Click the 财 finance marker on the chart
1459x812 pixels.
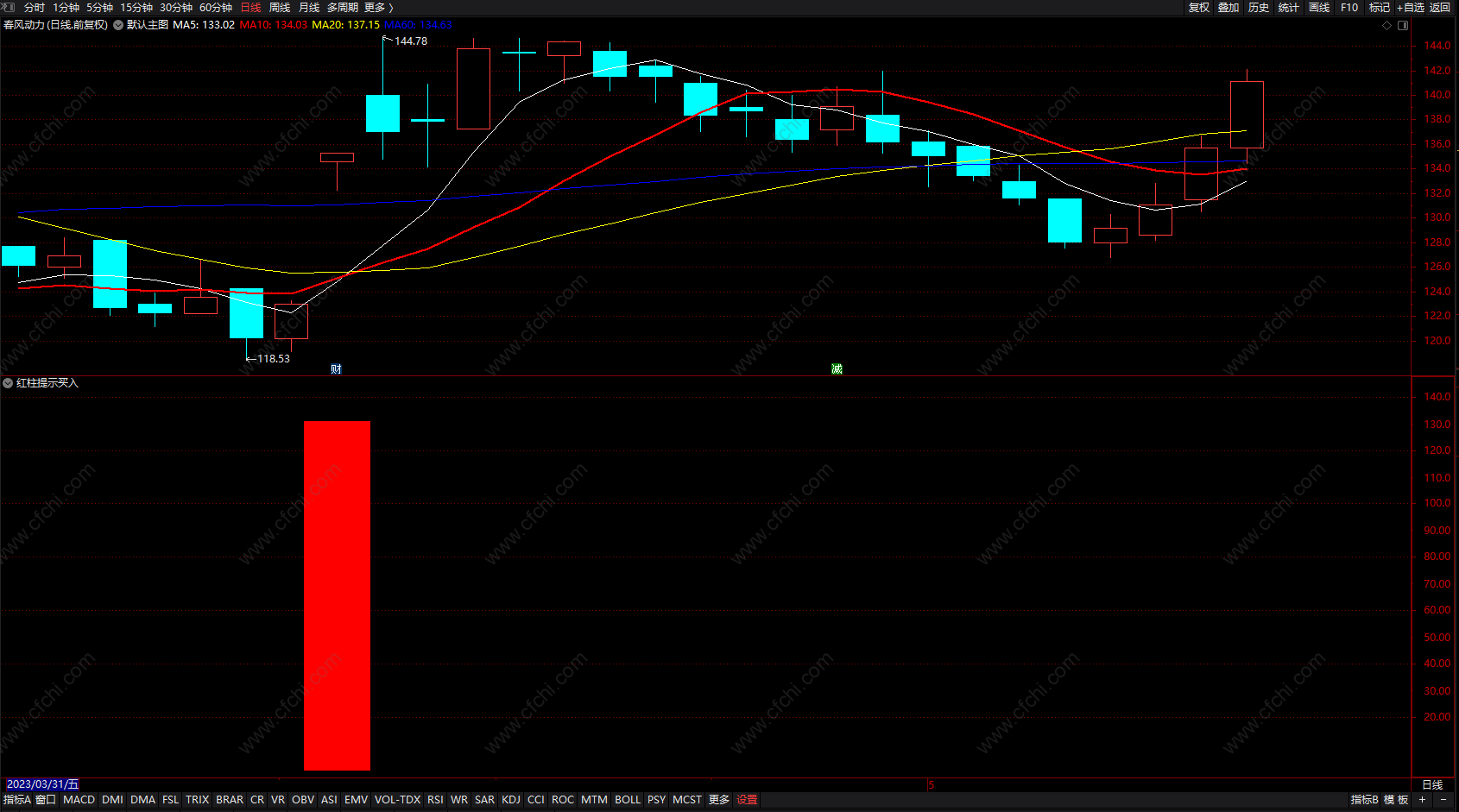pos(337,369)
